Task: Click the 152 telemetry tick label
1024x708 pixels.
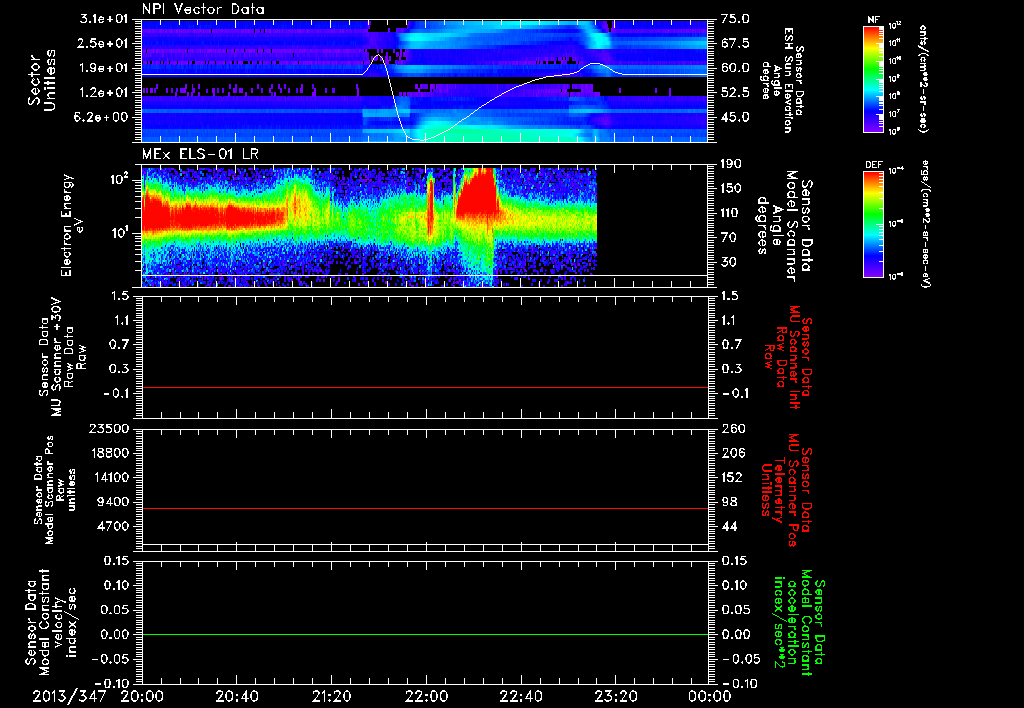Action: point(731,477)
